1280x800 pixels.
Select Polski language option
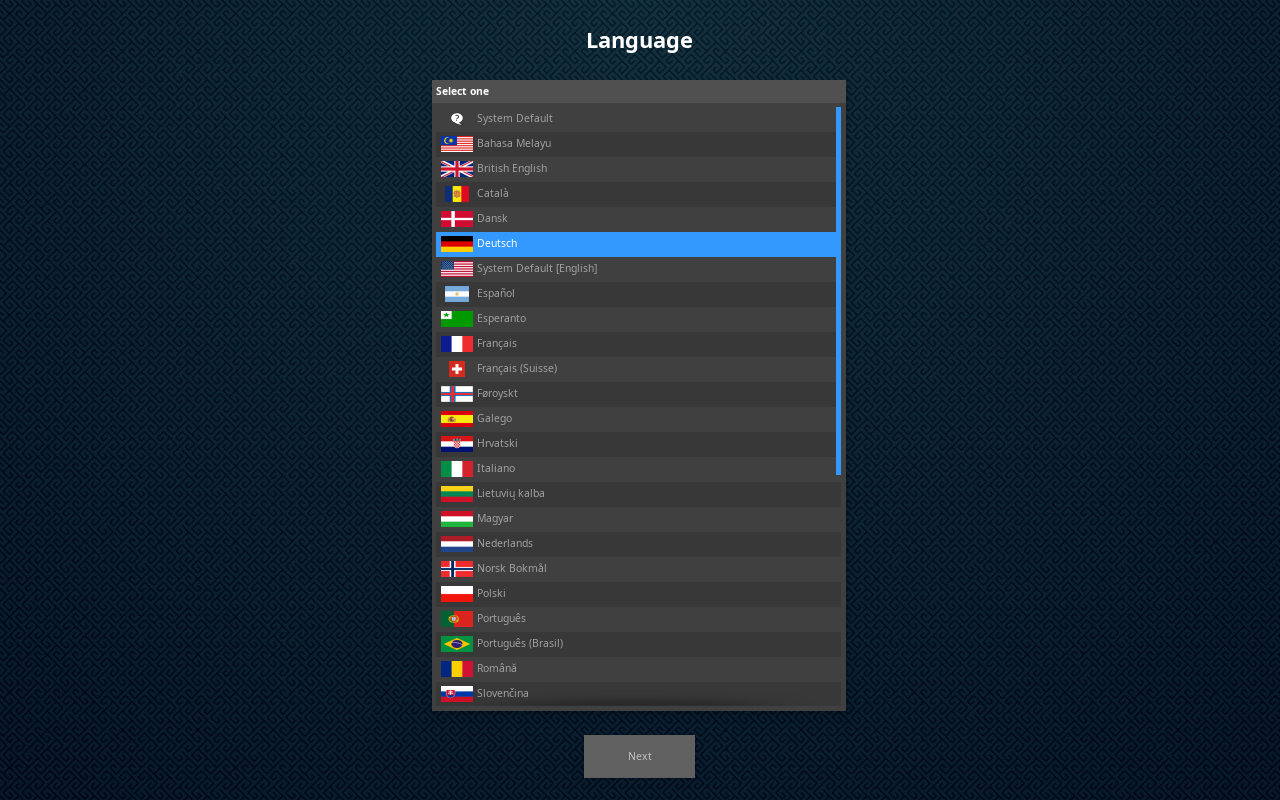coord(491,593)
